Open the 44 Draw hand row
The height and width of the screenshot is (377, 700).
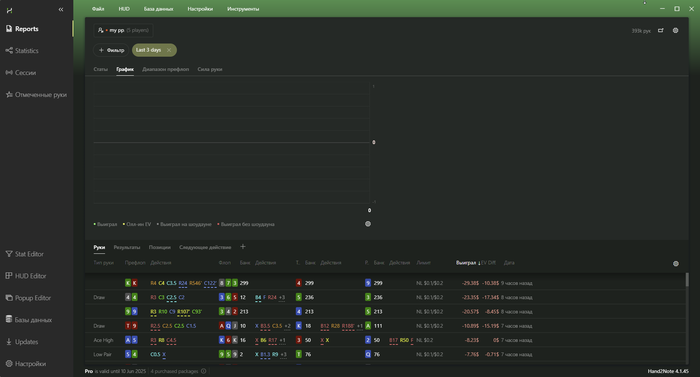click(x=385, y=297)
